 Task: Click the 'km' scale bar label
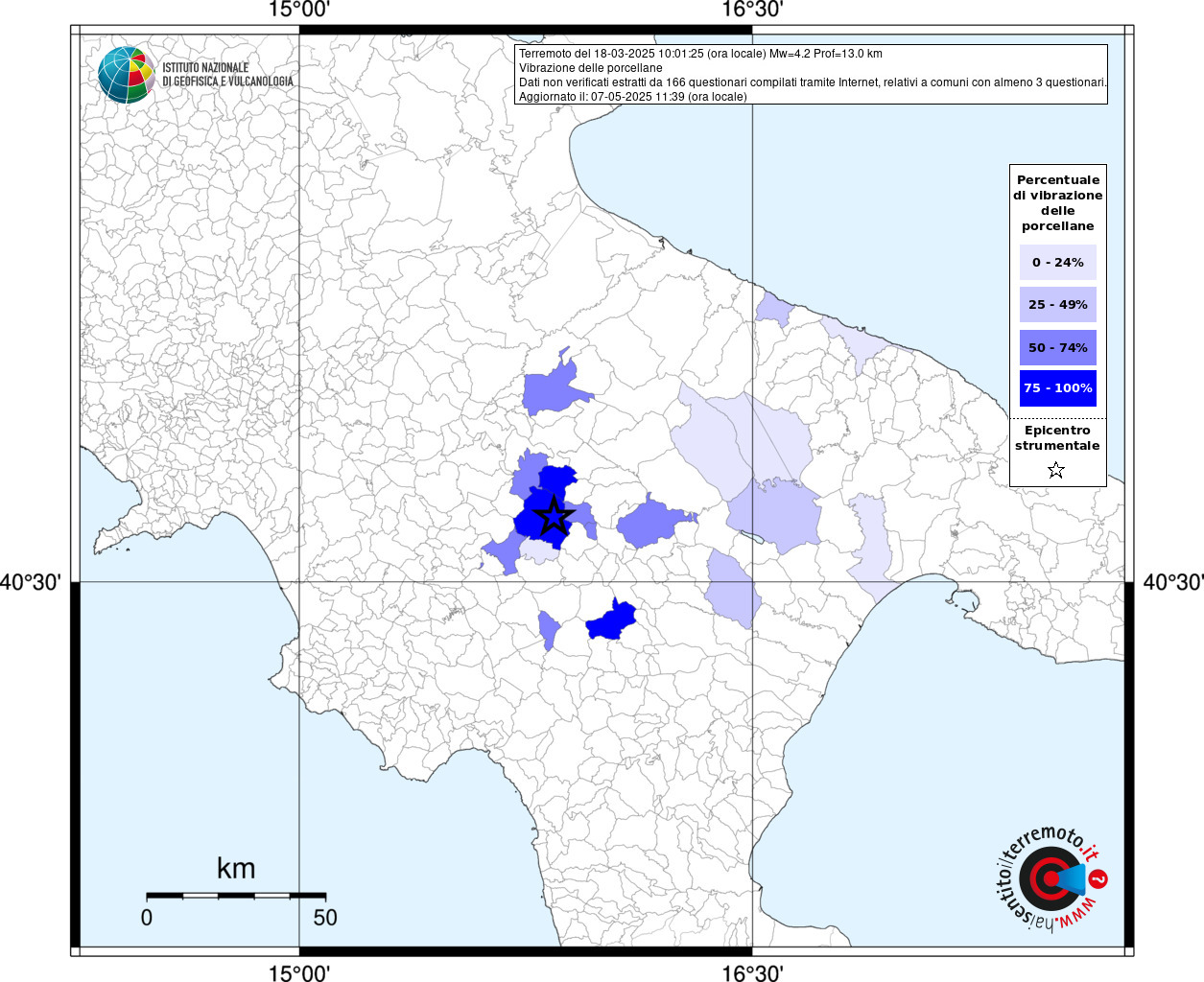236,869
